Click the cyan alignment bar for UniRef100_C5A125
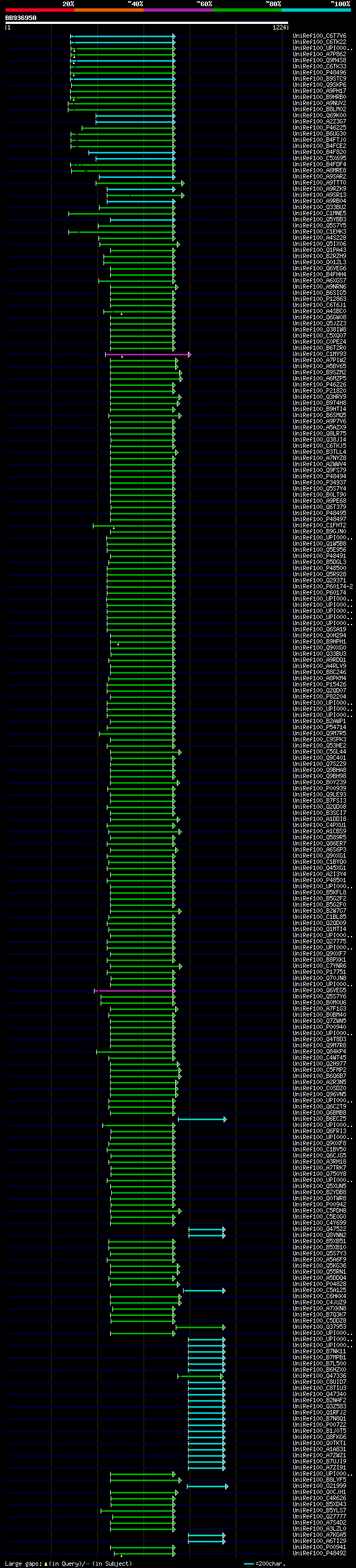This screenshot has height=1568, width=356. (205, 1290)
